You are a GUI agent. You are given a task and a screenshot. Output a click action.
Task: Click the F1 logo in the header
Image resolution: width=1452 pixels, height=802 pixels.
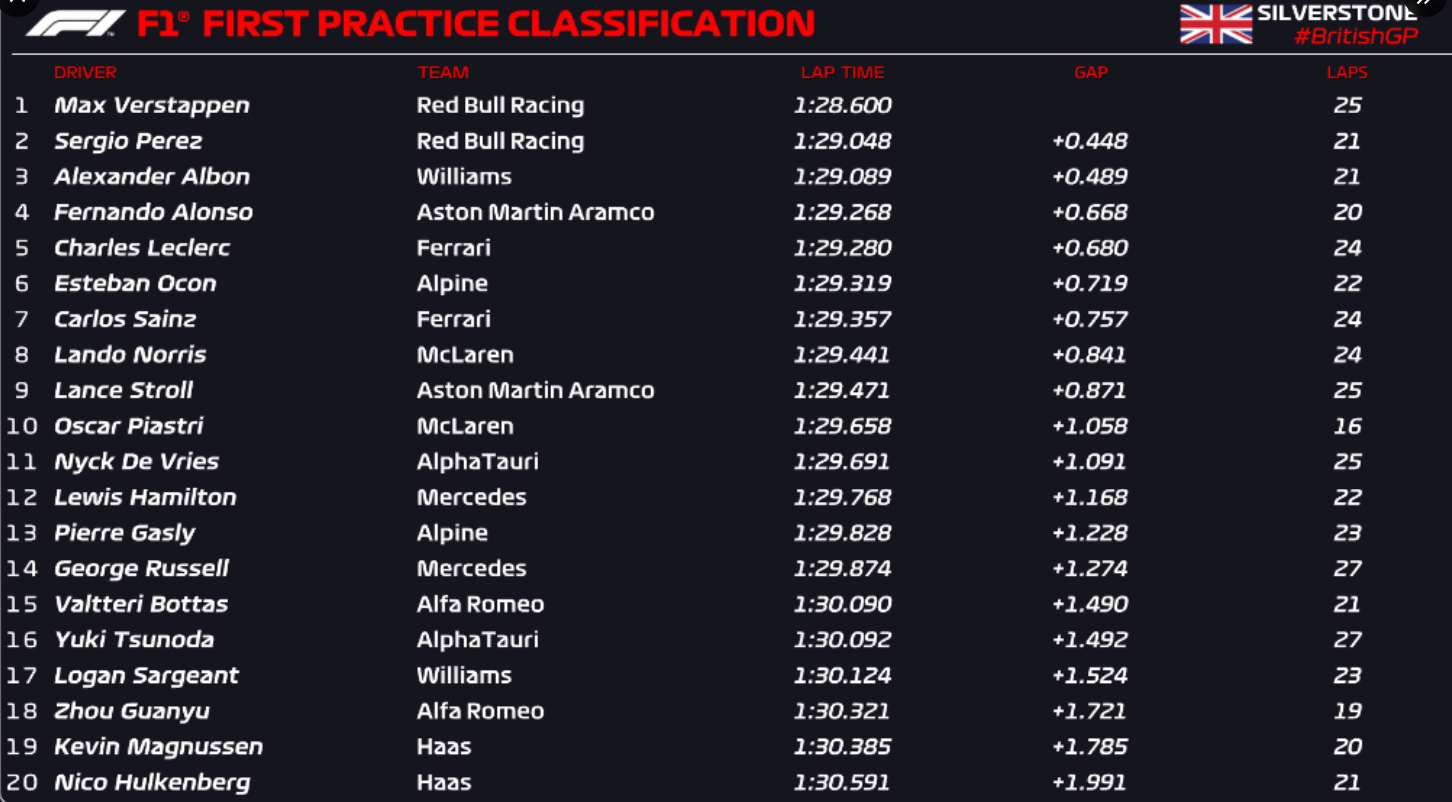pos(76,23)
